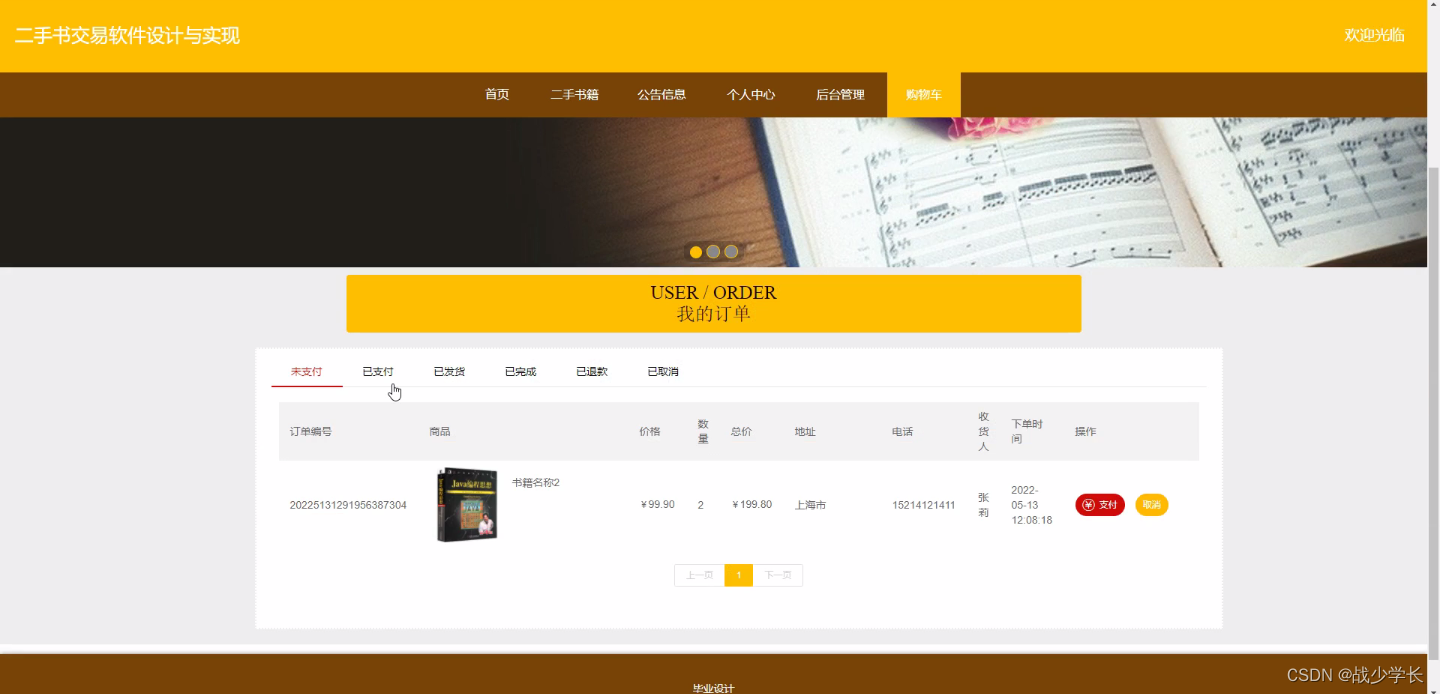
Task: Click the order time 2022-05-13 12:08:18
Action: (x=1031, y=505)
